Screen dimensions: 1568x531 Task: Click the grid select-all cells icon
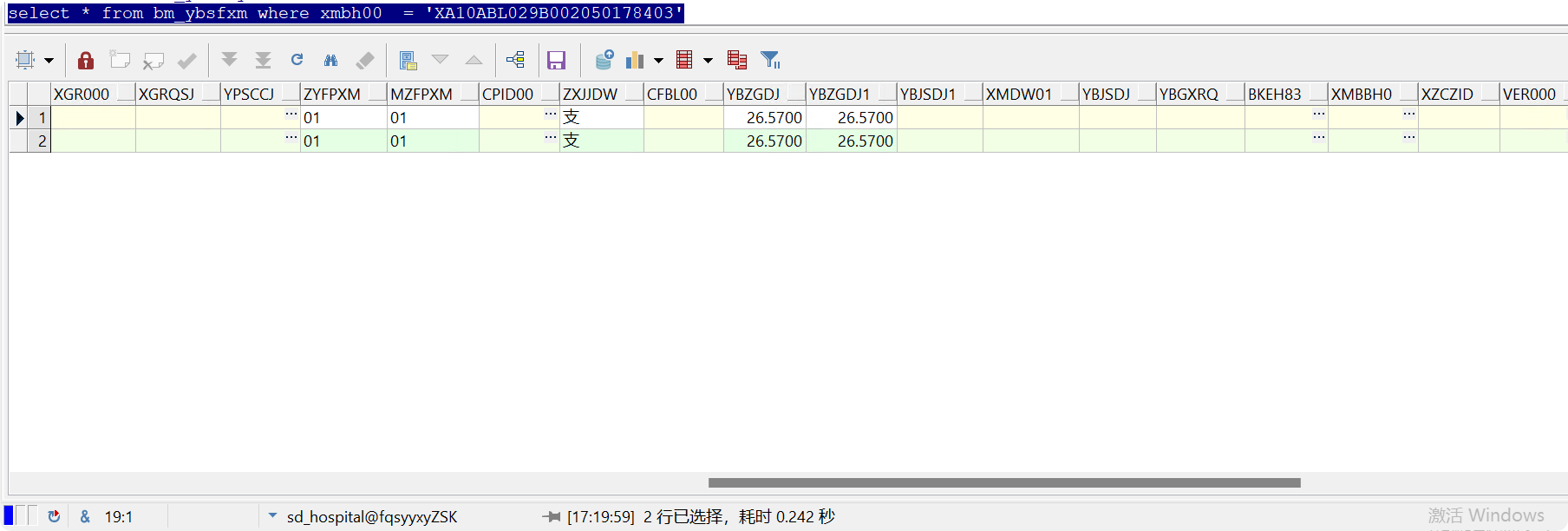[25, 60]
